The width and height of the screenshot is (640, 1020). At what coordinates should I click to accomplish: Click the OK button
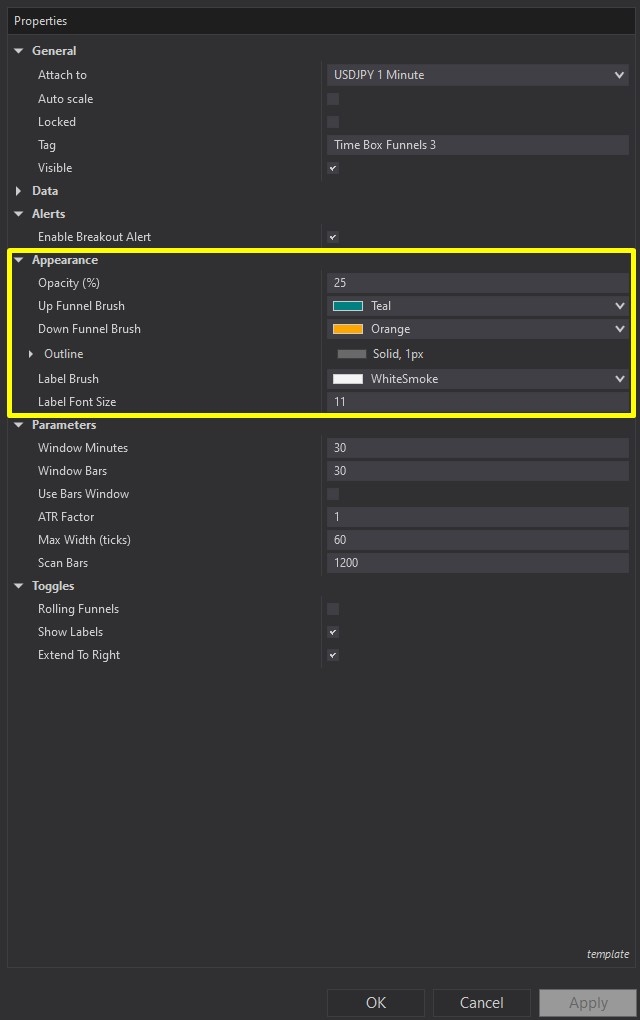coord(376,1003)
